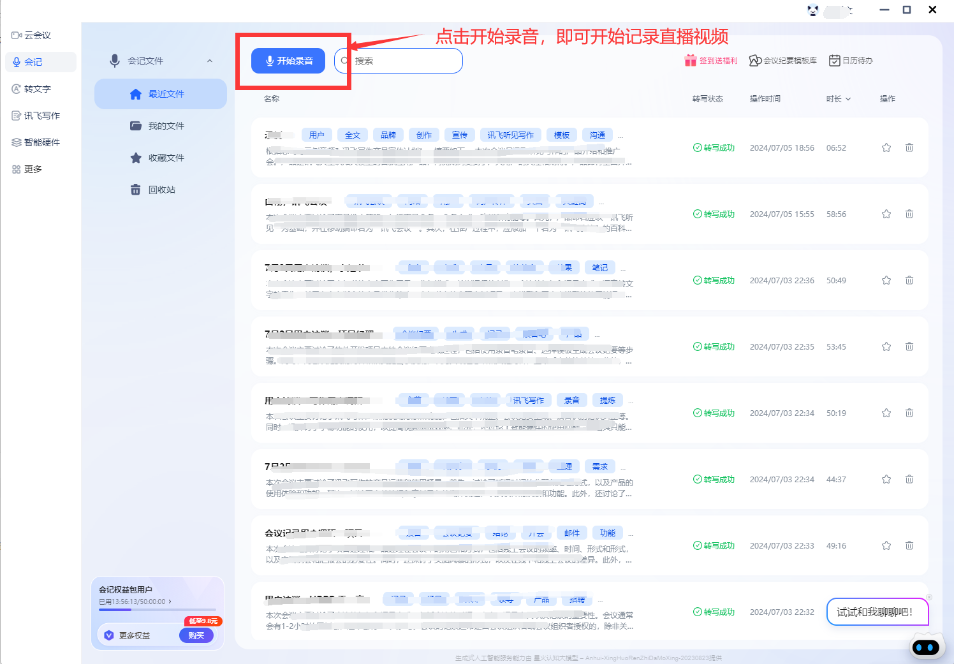Viewport: 957px width, 667px height.
Task: Toggle the star on the 49:16 recording
Action: point(886,546)
